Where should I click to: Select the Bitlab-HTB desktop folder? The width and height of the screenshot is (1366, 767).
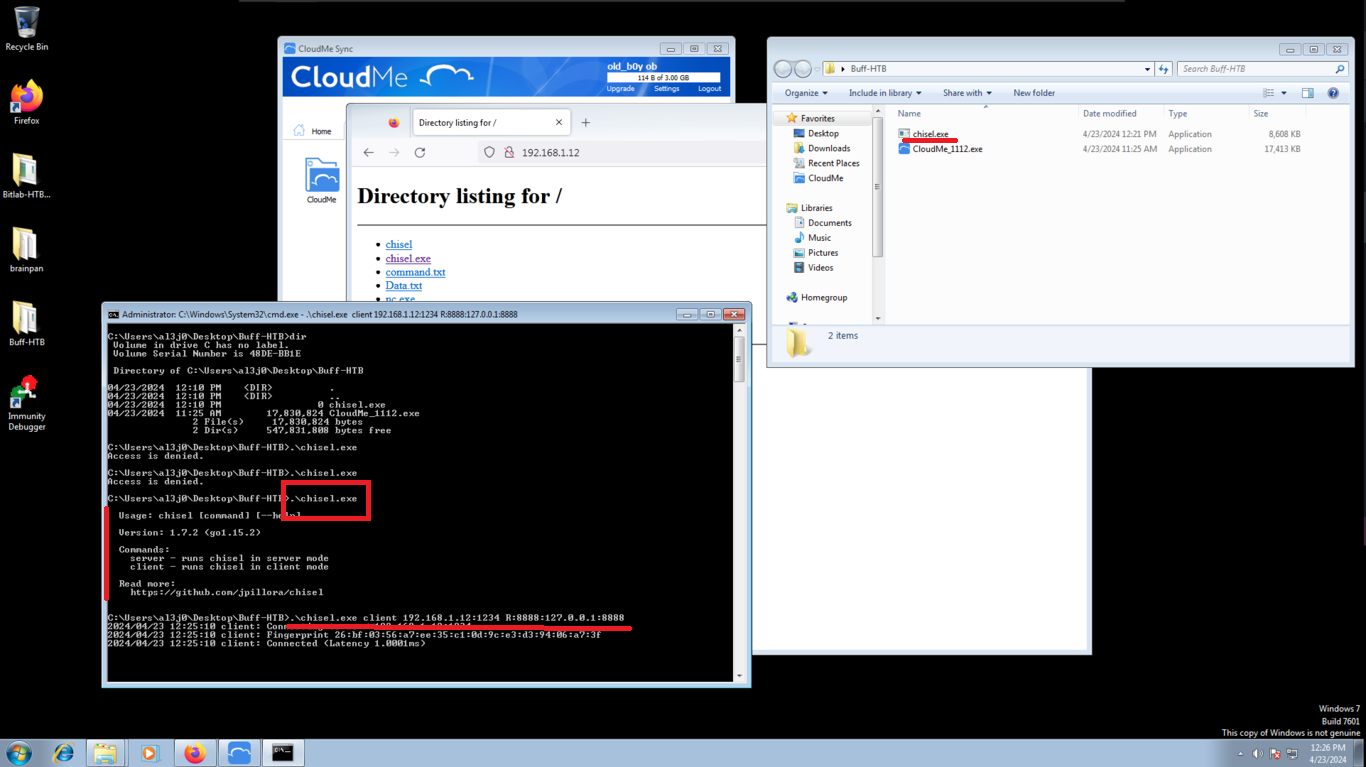point(27,176)
